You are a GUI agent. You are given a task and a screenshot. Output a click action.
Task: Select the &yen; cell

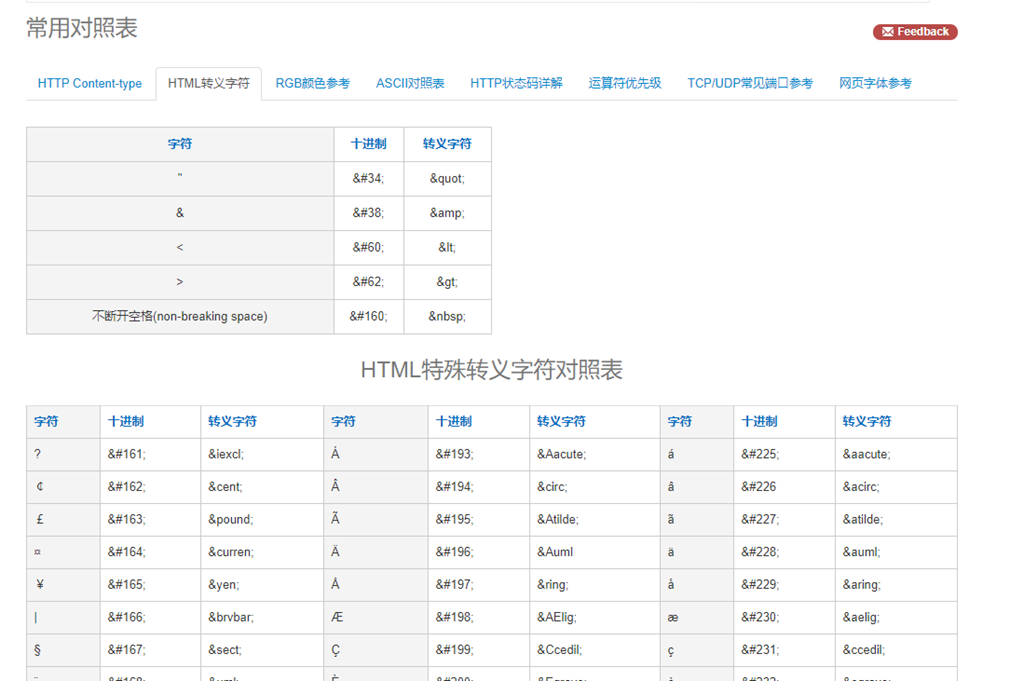click(262, 585)
